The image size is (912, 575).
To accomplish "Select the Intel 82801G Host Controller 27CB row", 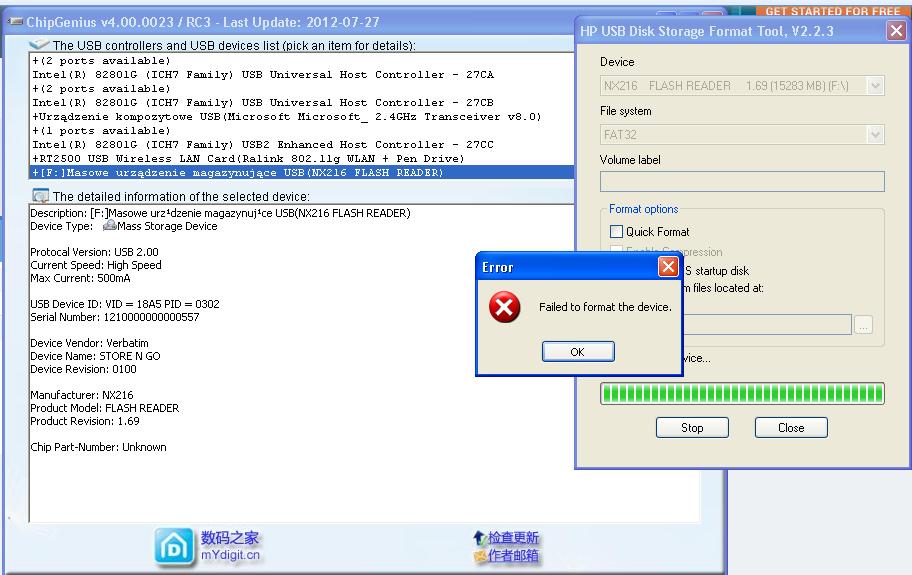I will pyautogui.click(x=301, y=102).
